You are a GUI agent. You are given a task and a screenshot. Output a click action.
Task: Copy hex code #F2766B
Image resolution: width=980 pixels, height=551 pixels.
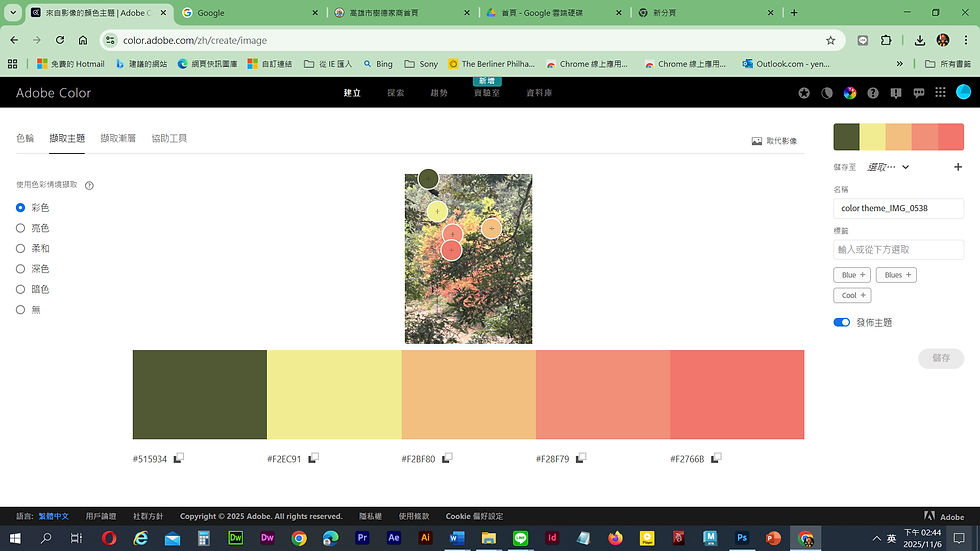716,458
